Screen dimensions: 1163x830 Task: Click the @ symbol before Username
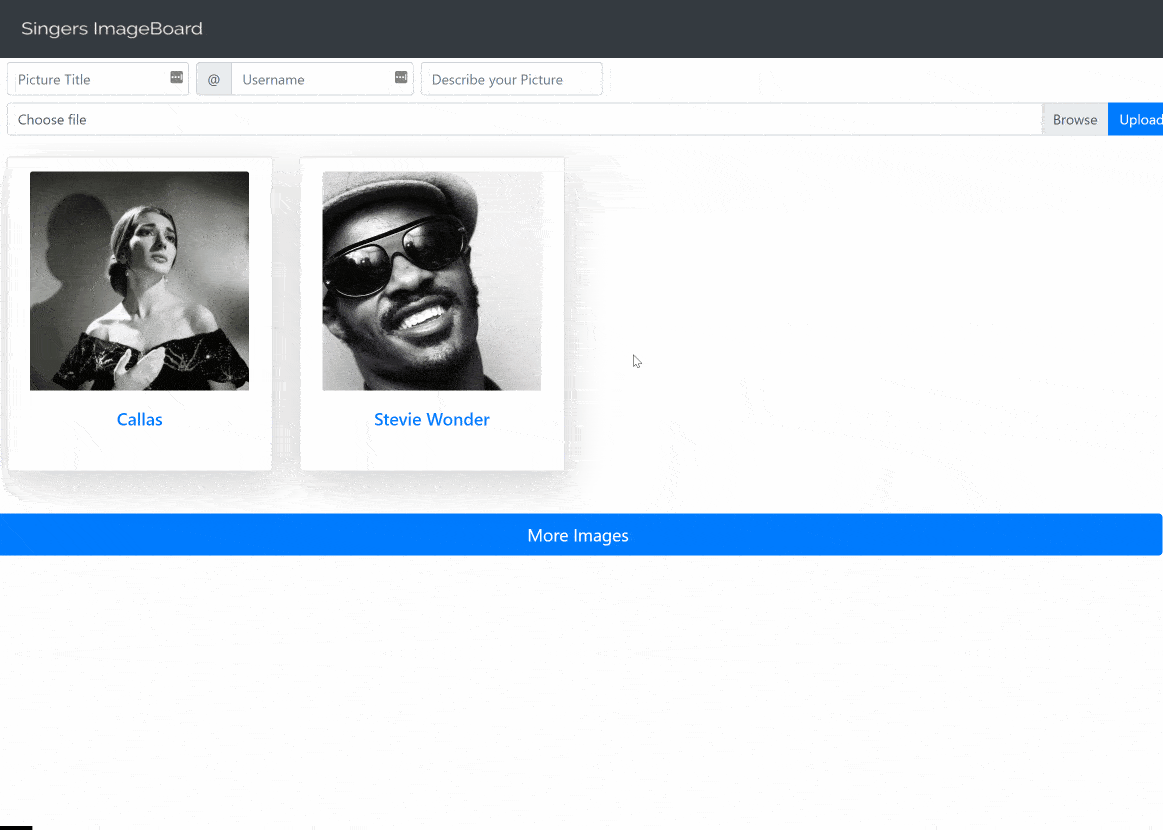214,80
